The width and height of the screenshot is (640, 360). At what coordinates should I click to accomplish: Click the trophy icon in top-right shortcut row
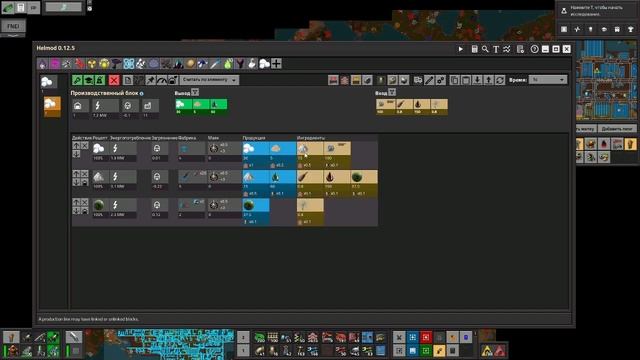631,29
